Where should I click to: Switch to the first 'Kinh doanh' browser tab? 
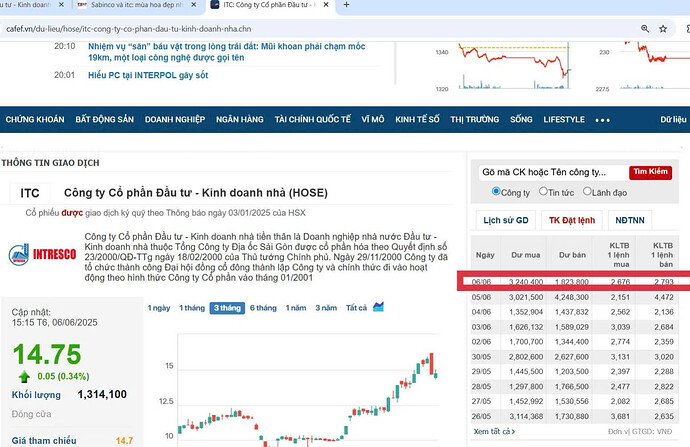[26, 5]
